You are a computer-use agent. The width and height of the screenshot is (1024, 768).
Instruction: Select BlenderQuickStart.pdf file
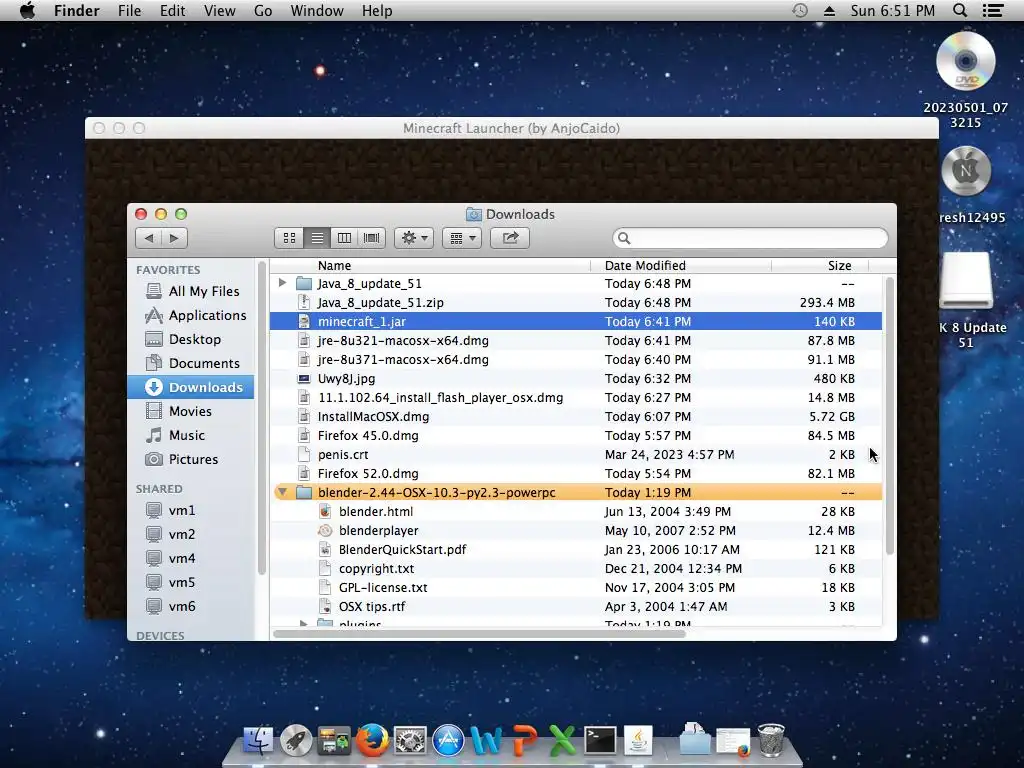[x=576, y=549]
